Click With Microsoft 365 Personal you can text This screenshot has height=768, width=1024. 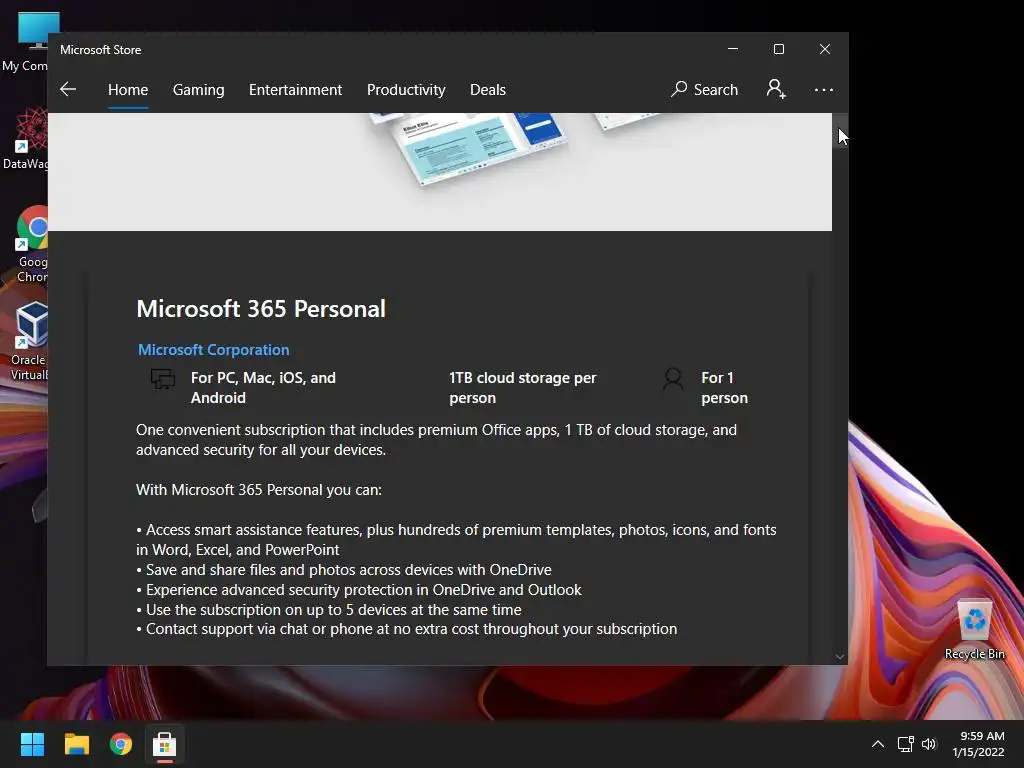pos(259,490)
